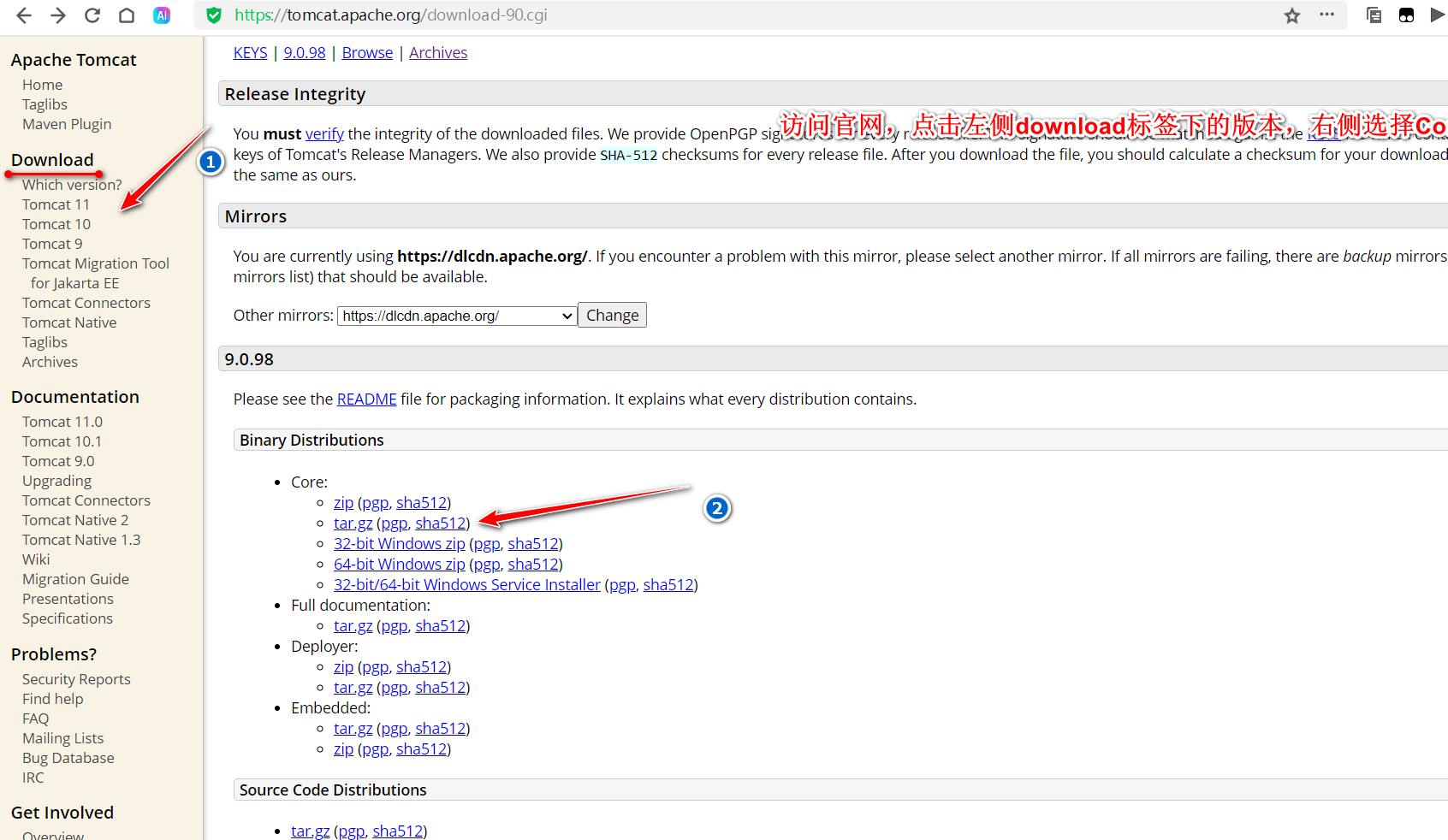Open Specifications sidebar link
The width and height of the screenshot is (1448, 840).
tap(68, 618)
